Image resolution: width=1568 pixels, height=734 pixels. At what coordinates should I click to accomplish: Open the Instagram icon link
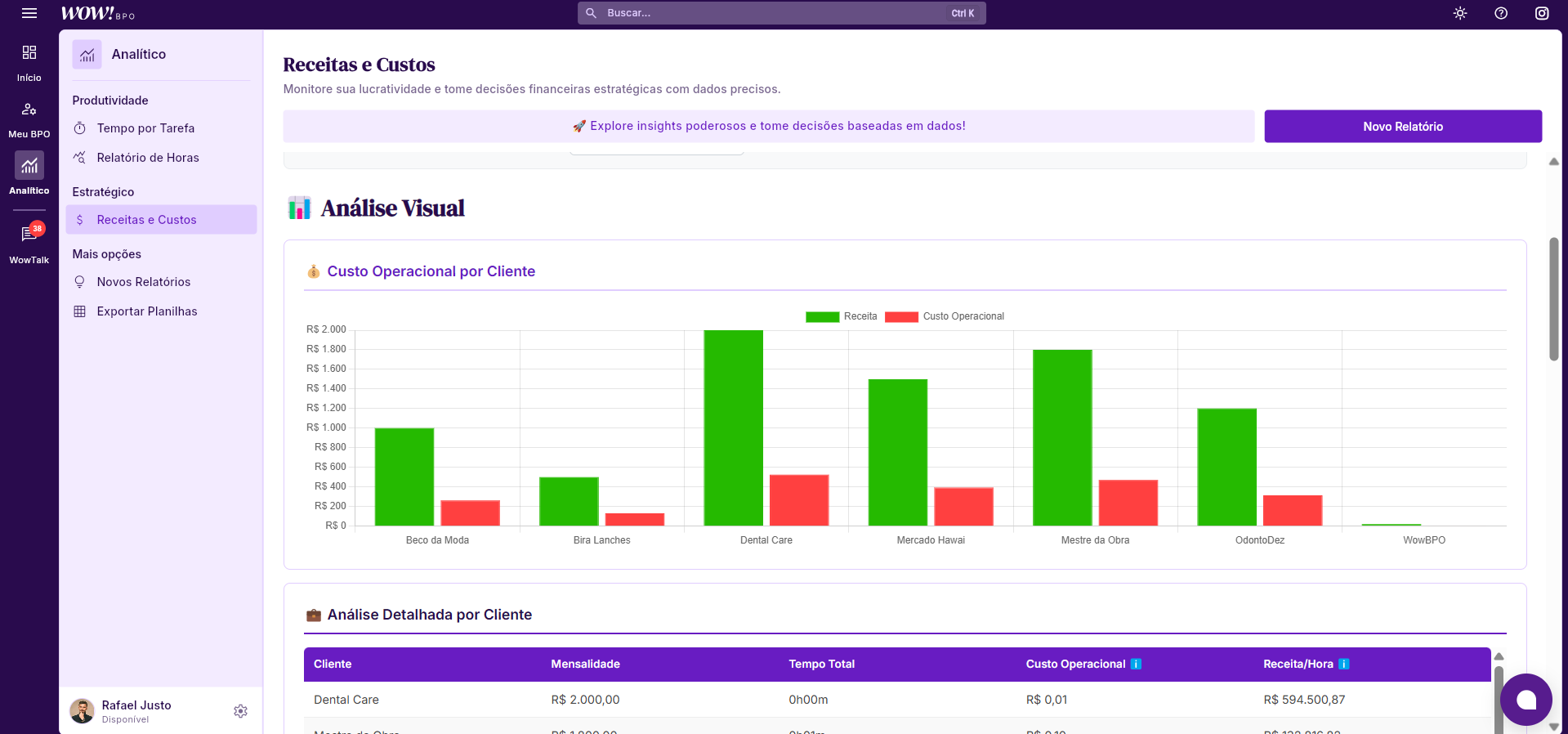tap(1542, 13)
